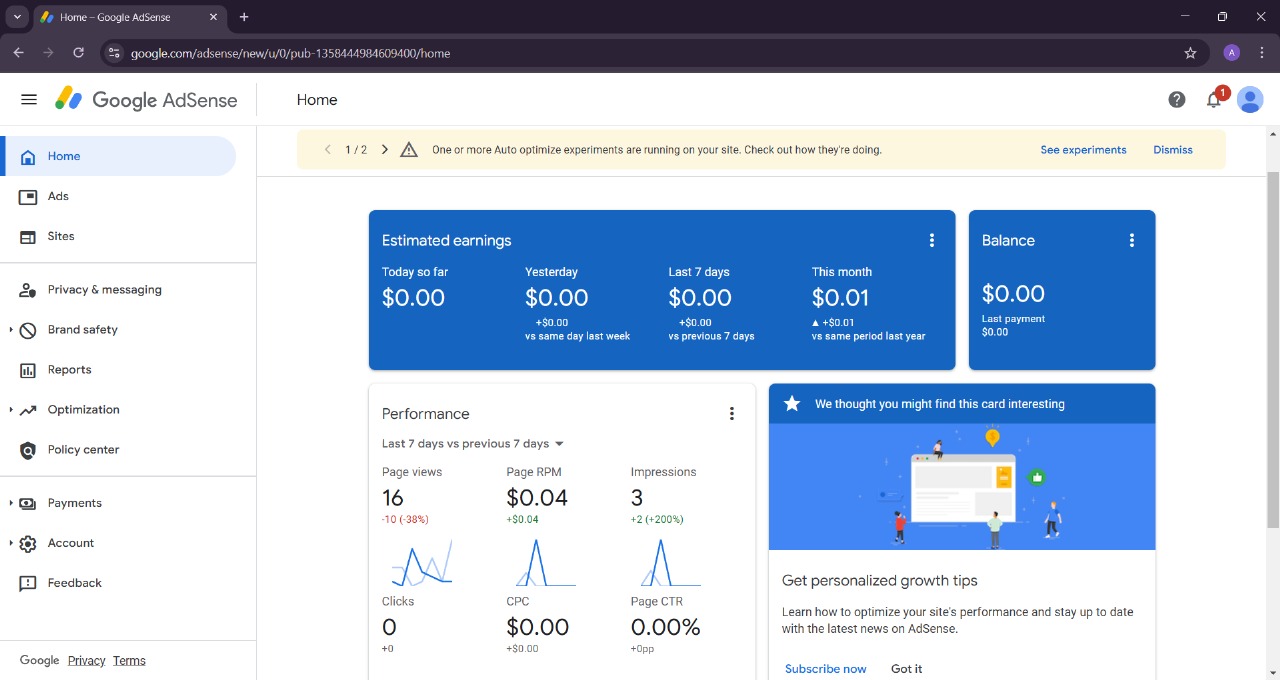Go to the next notification banner
This screenshot has width=1280, height=680.
click(385, 150)
